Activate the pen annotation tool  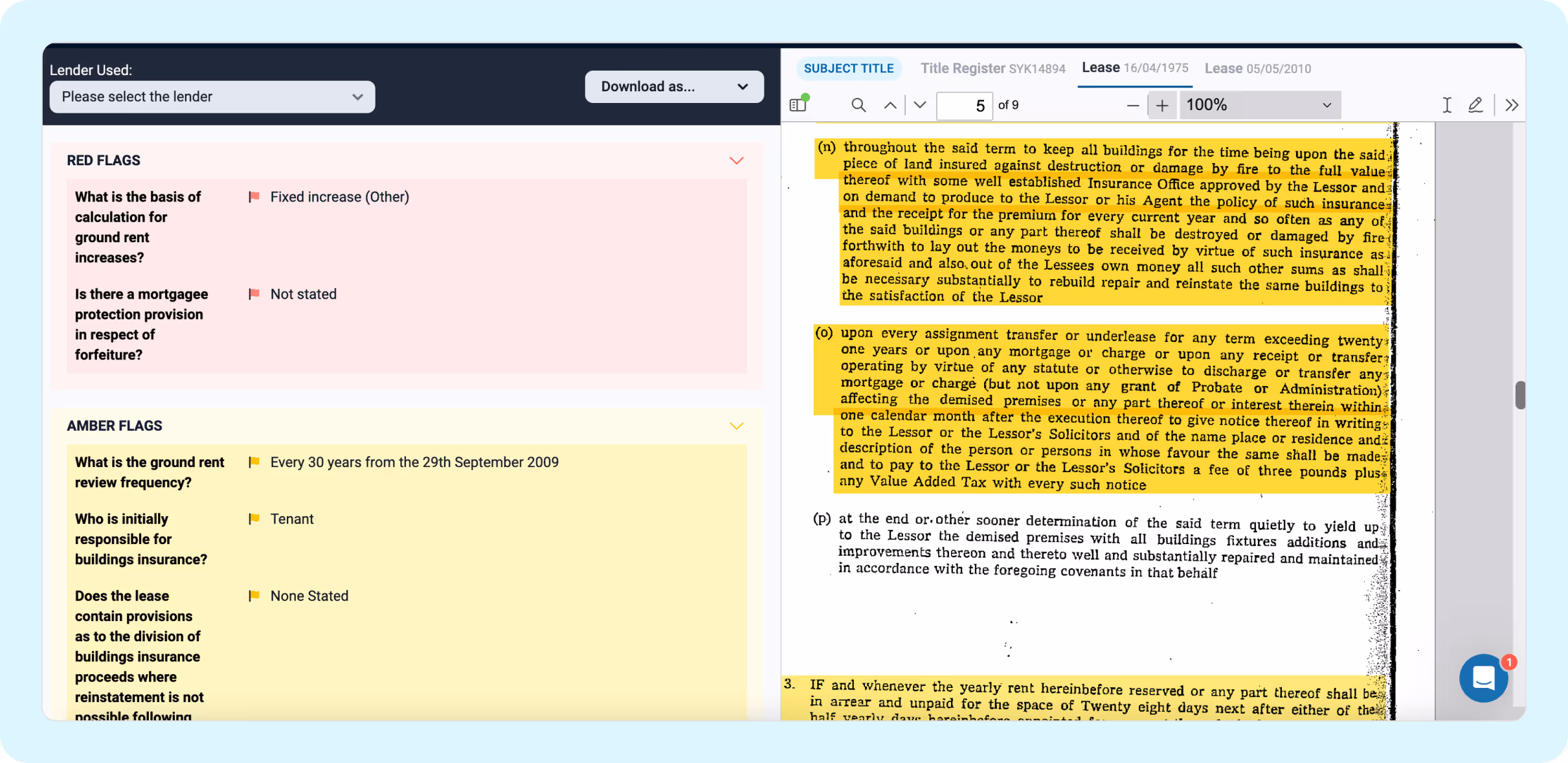(1475, 105)
